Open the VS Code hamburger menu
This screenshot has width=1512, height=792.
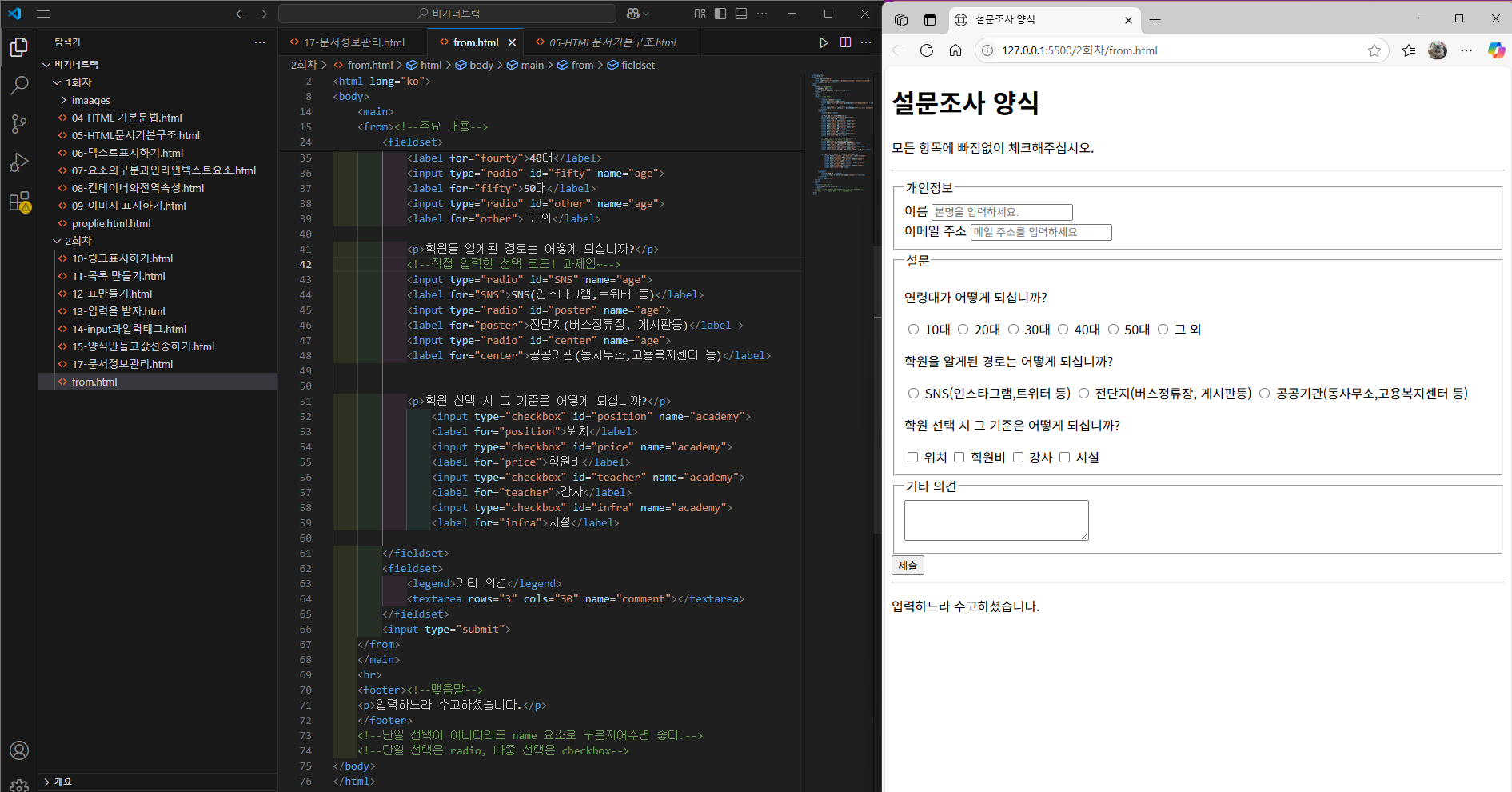click(x=43, y=14)
